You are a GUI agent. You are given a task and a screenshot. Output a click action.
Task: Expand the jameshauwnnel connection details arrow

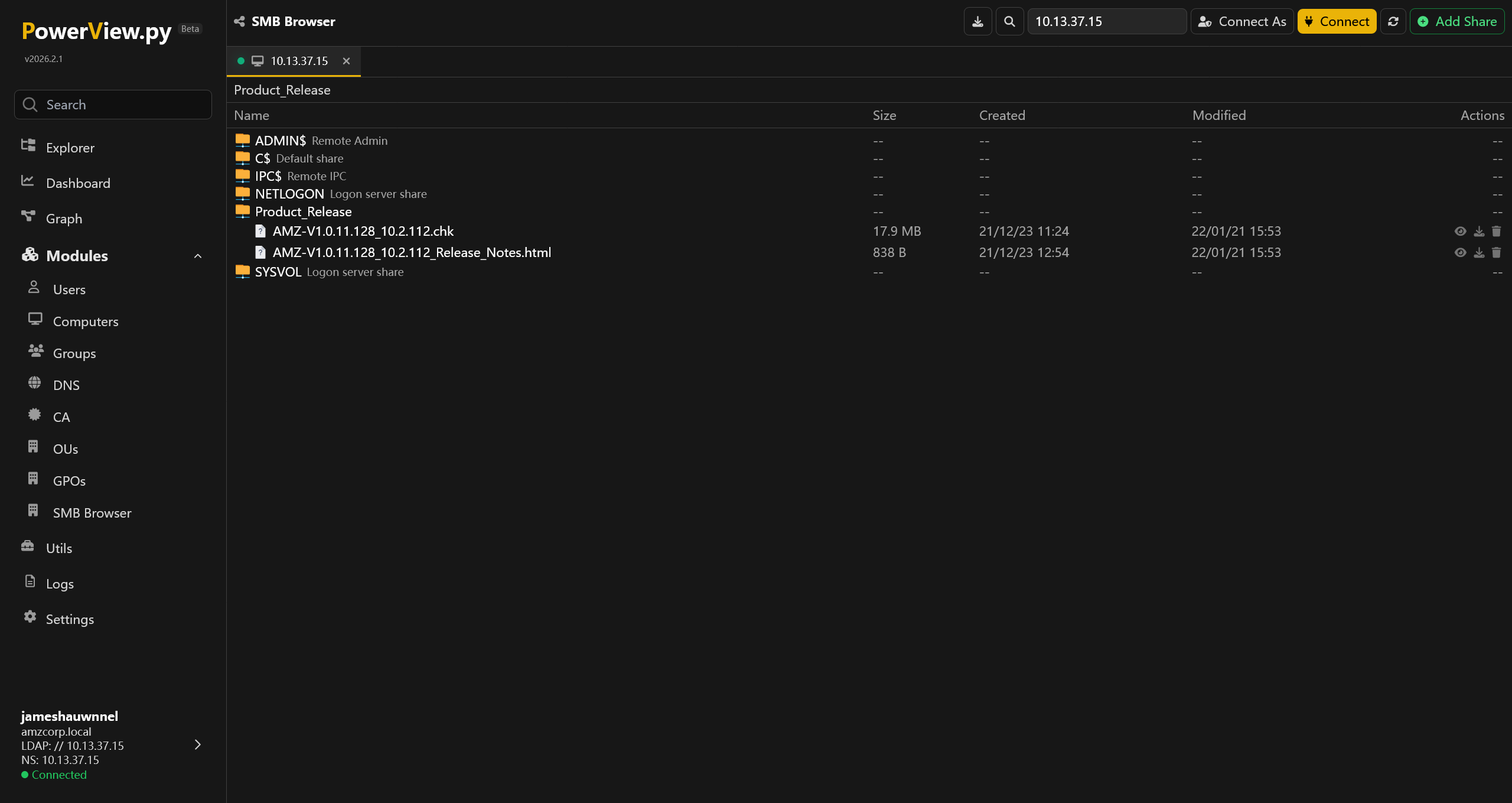(198, 745)
